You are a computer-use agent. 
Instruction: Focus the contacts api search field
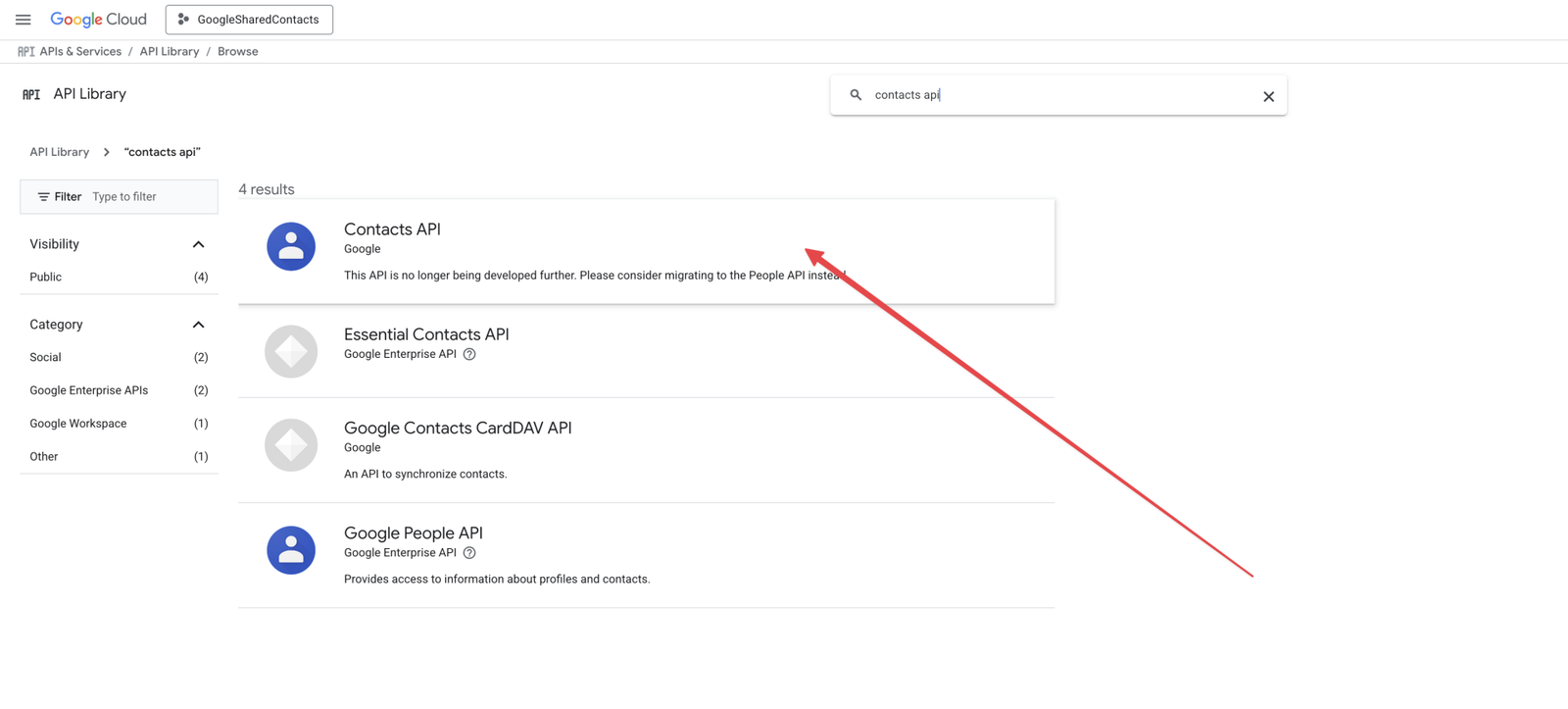pos(1058,95)
